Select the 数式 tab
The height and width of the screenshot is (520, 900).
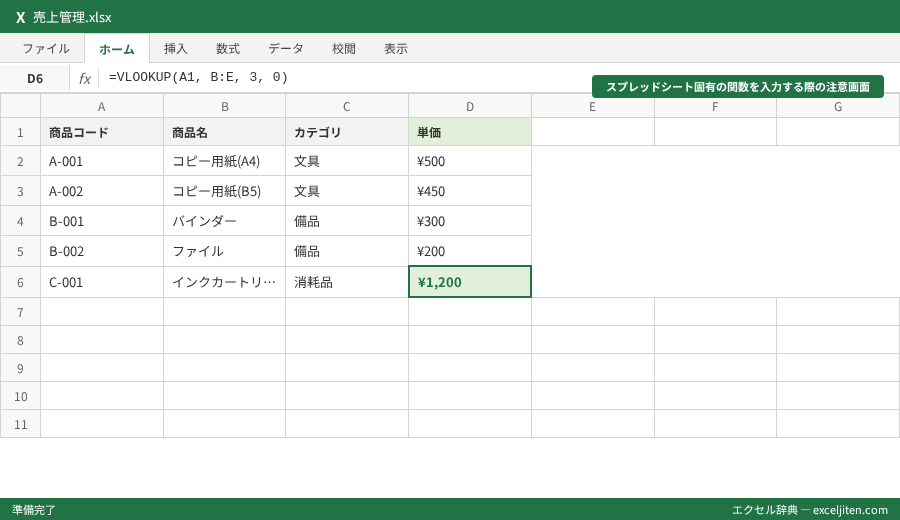[228, 49]
